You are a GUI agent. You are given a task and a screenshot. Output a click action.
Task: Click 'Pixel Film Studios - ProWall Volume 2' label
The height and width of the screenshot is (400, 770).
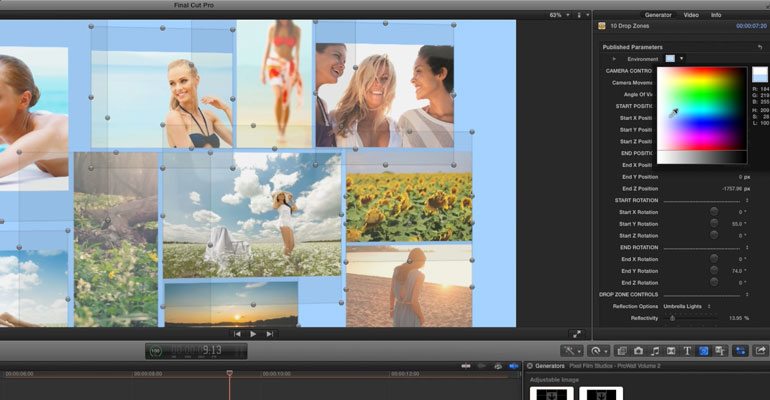pyautogui.click(x=615, y=366)
